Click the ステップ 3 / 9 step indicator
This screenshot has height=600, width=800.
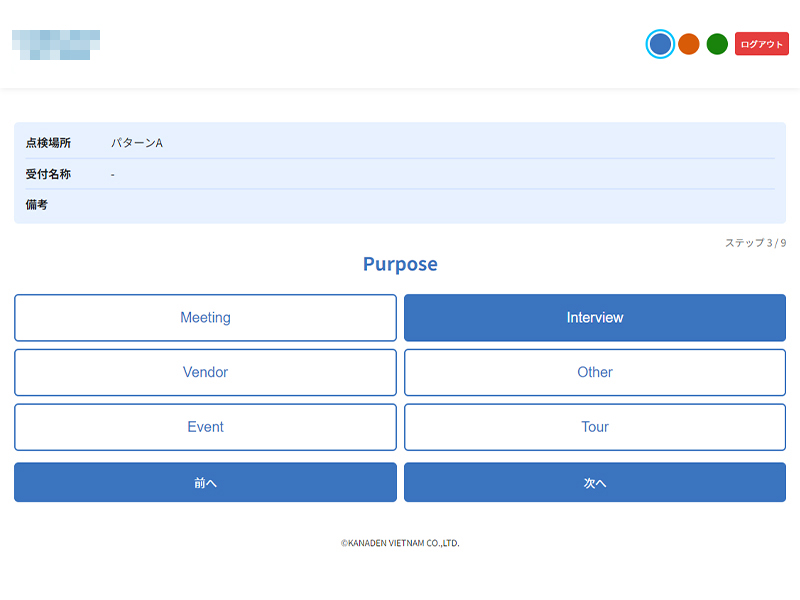pyautogui.click(x=755, y=243)
